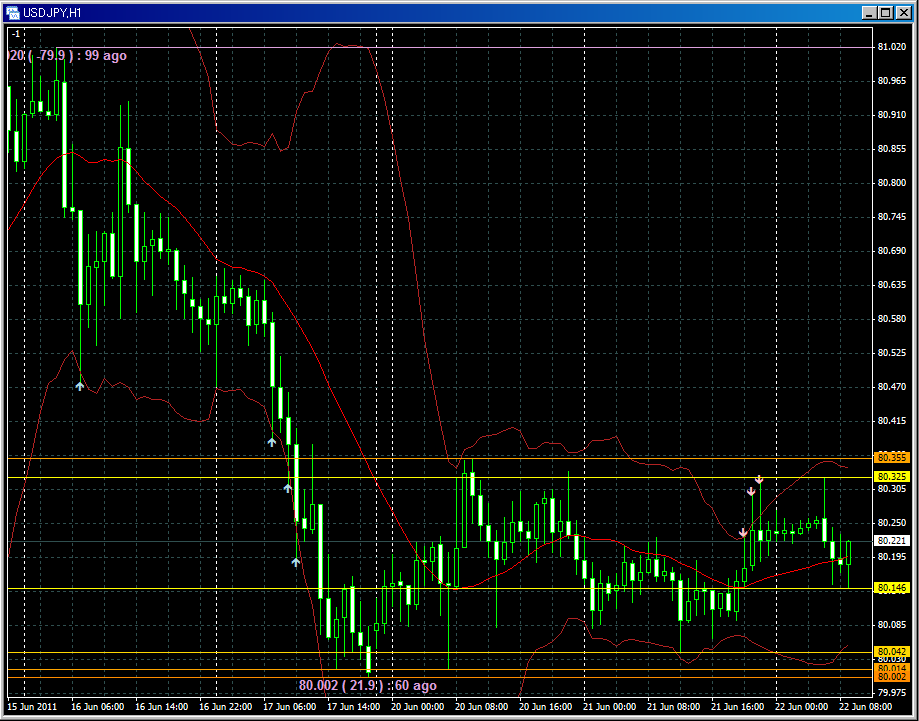Screen dimensions: 919x721
Task: Minimize the USDJPY,H1 chart window
Action: [x=866, y=12]
